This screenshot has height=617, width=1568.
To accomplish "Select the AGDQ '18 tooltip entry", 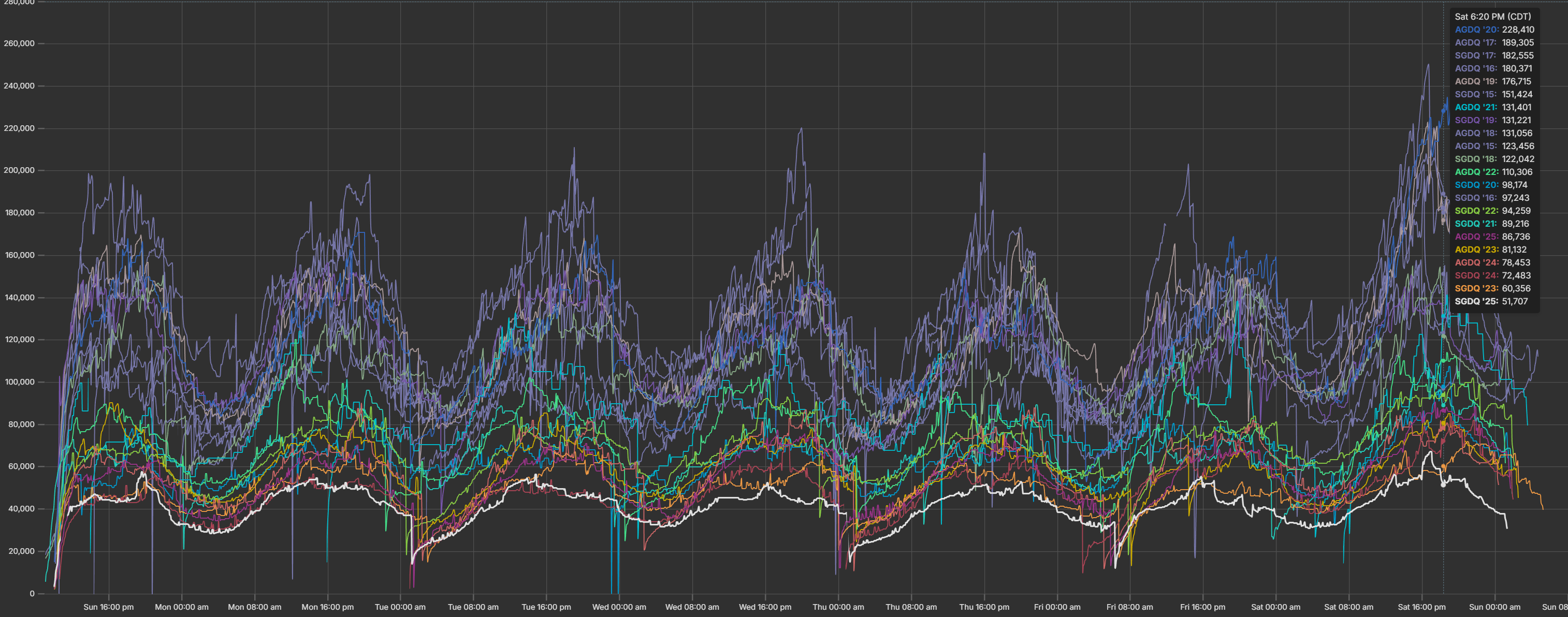I will pyautogui.click(x=1494, y=133).
